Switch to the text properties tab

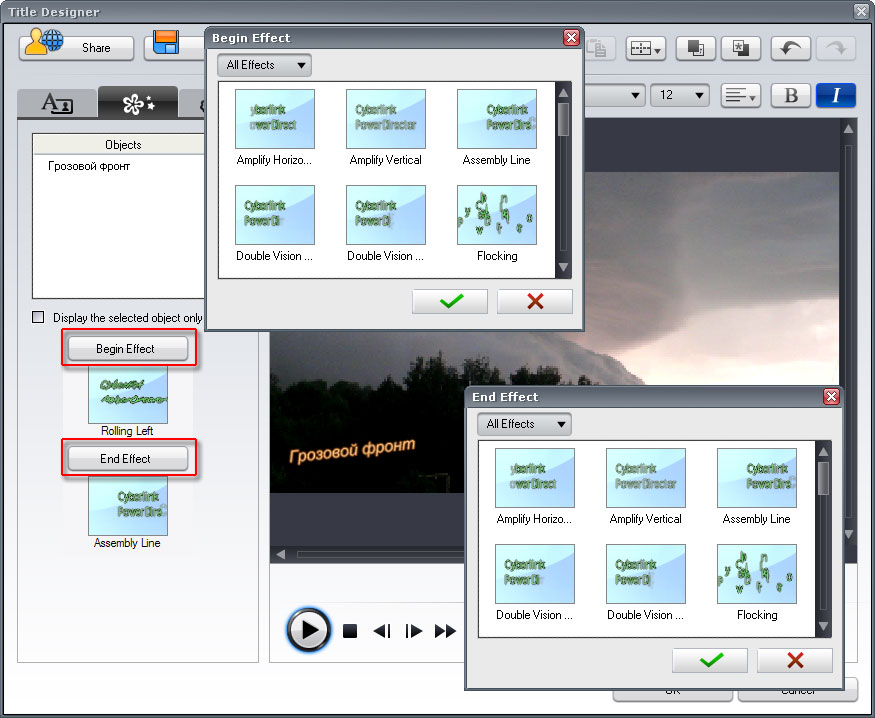57,103
